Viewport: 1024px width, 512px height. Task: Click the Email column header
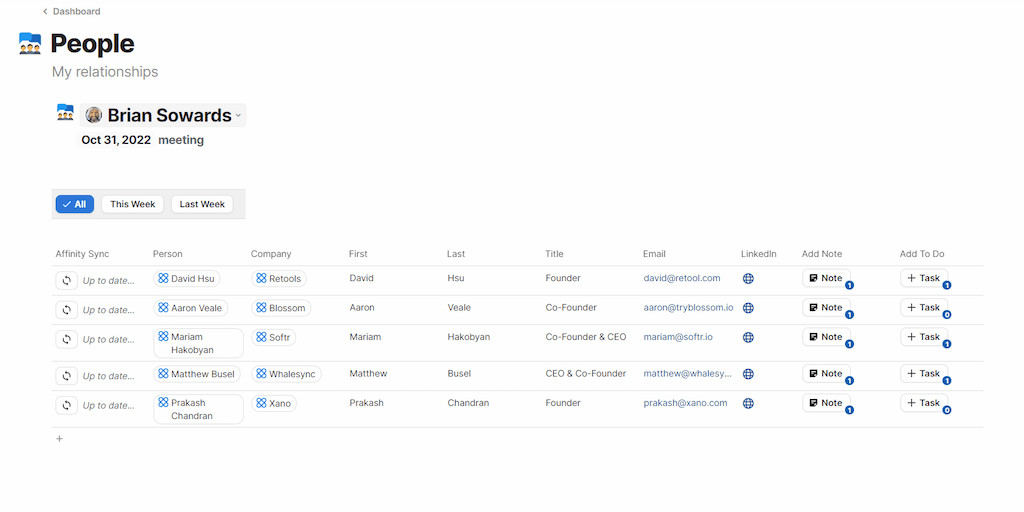pos(654,254)
